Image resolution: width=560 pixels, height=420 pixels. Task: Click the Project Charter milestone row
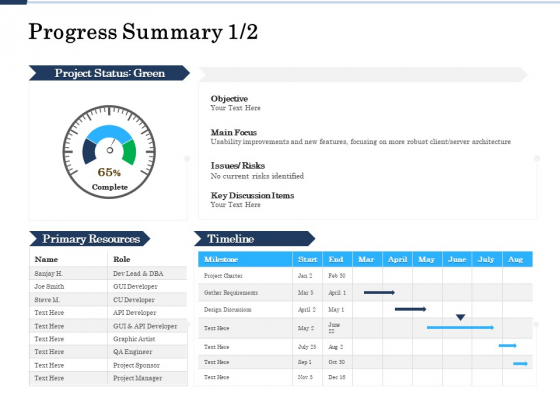[365, 275]
